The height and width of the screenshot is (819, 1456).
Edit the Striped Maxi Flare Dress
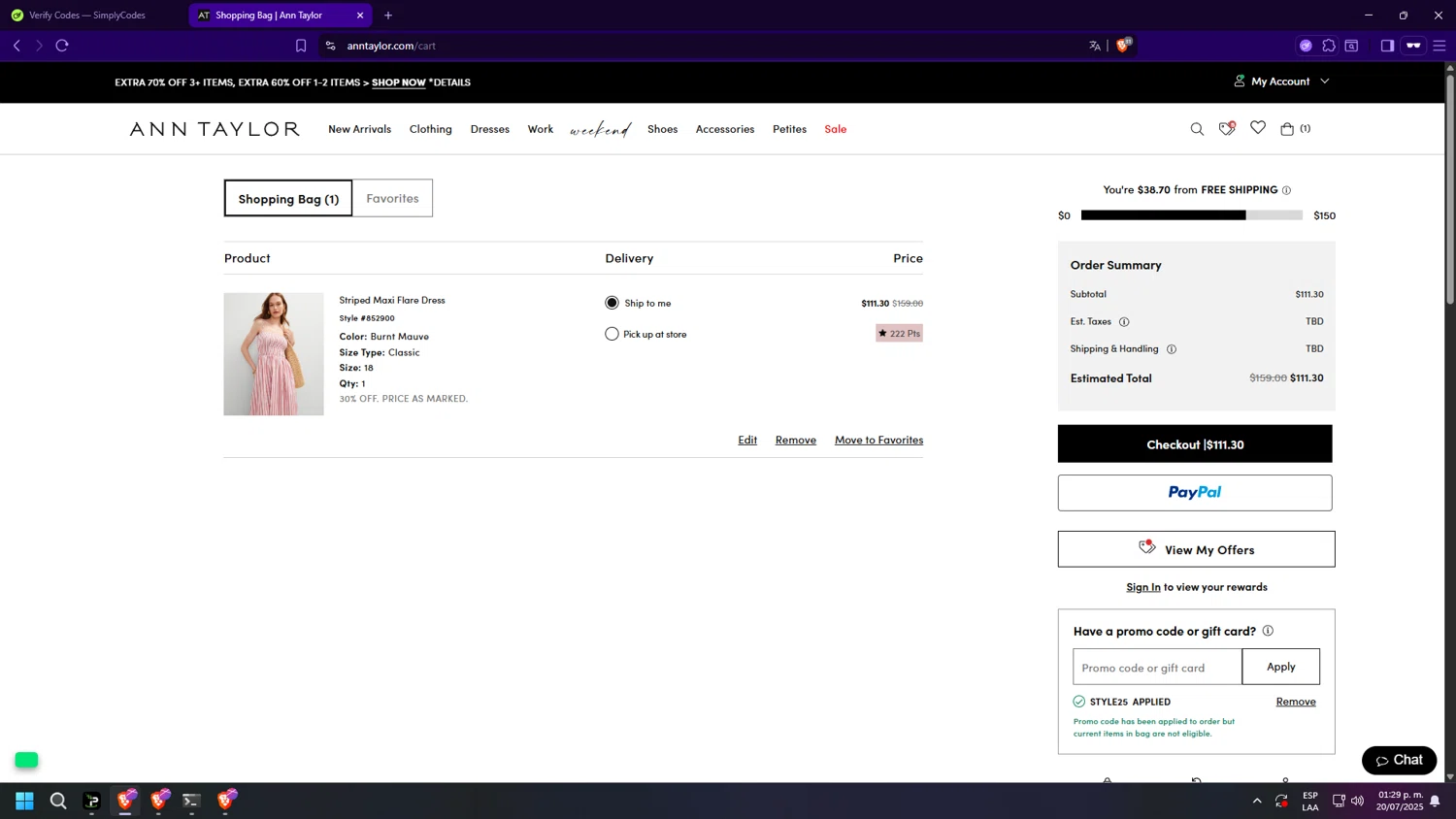point(747,440)
